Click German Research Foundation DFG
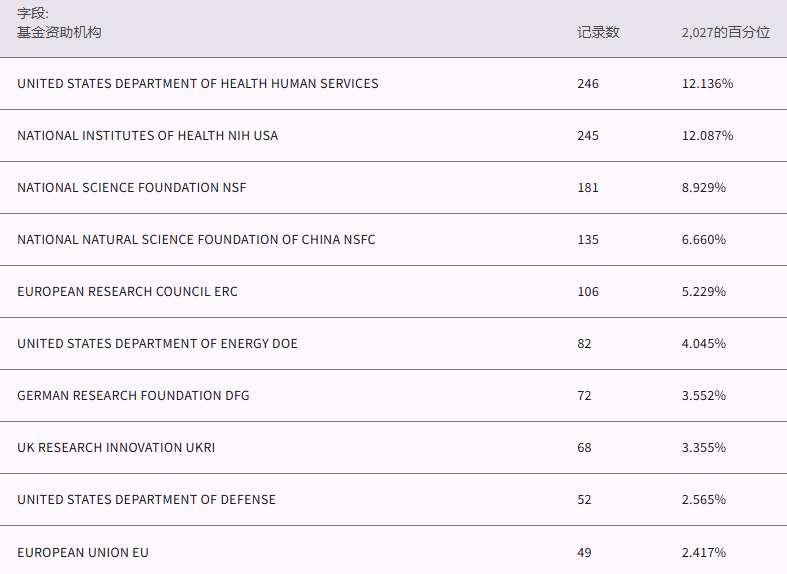This screenshot has height=574, width=787. coord(133,396)
